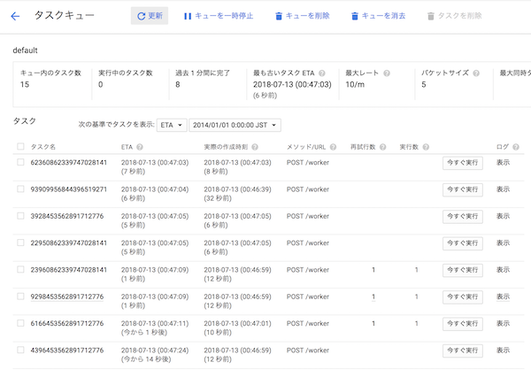Check the box for task 6236086233974702814​1
The height and width of the screenshot is (370, 531).
click(x=21, y=162)
